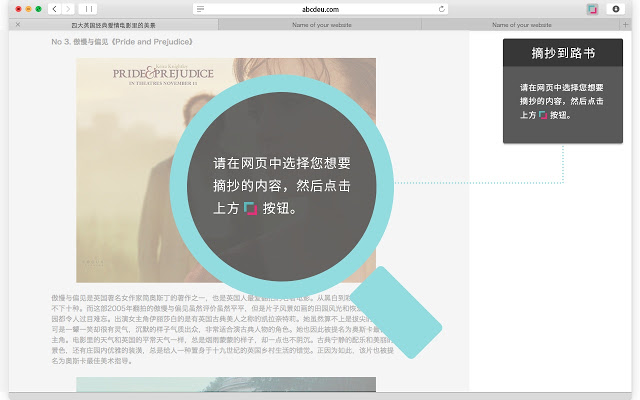Close the first tab with the X
Screen dimensions: 640x400
pos(18,24)
